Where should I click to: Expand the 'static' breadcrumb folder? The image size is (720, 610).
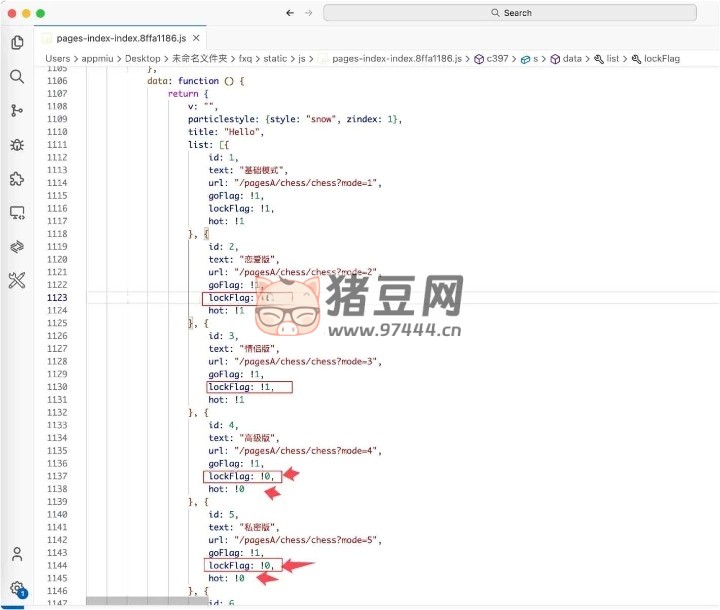pyautogui.click(x=275, y=59)
